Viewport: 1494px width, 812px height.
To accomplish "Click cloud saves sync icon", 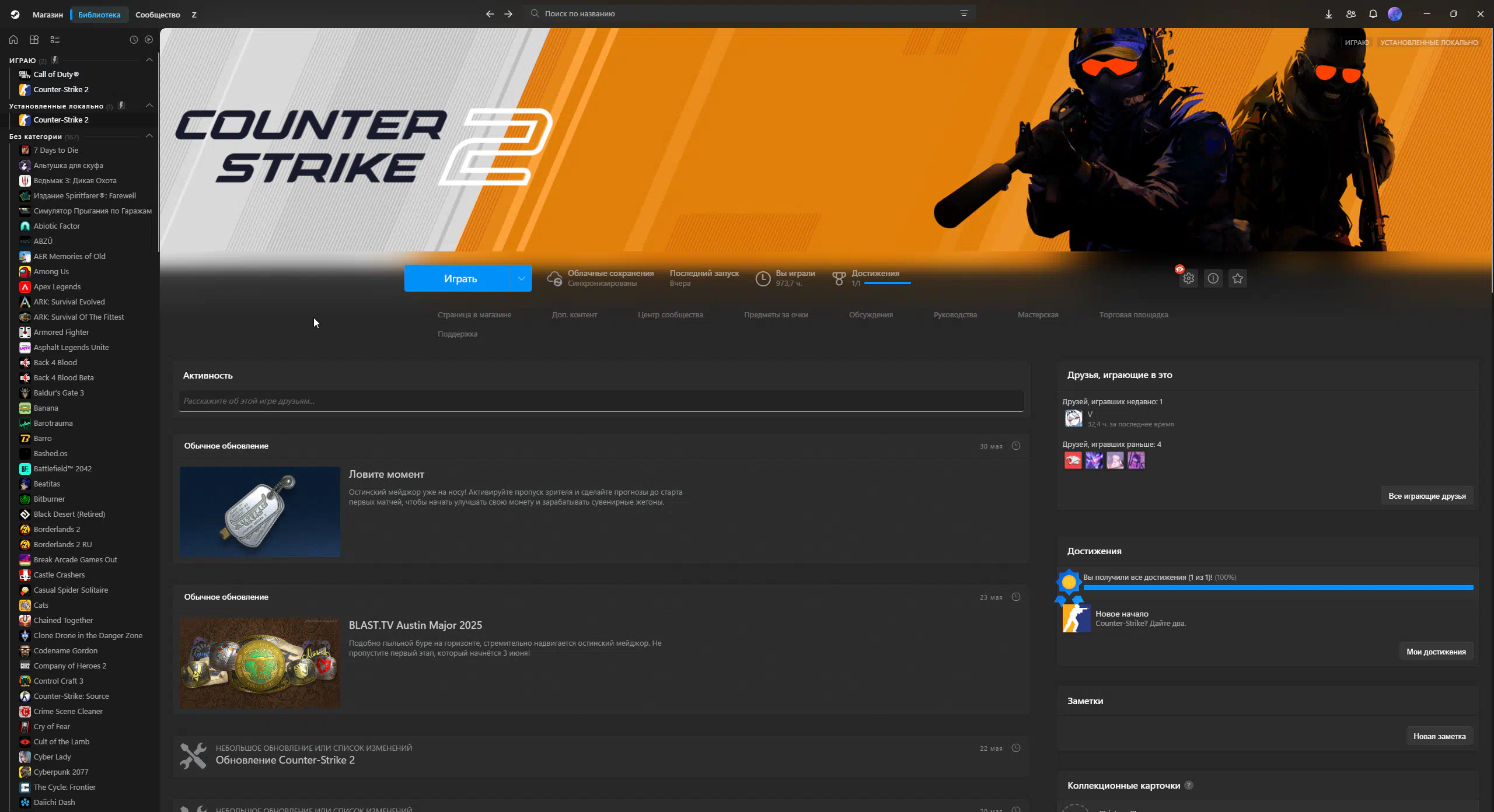I will click(x=554, y=278).
